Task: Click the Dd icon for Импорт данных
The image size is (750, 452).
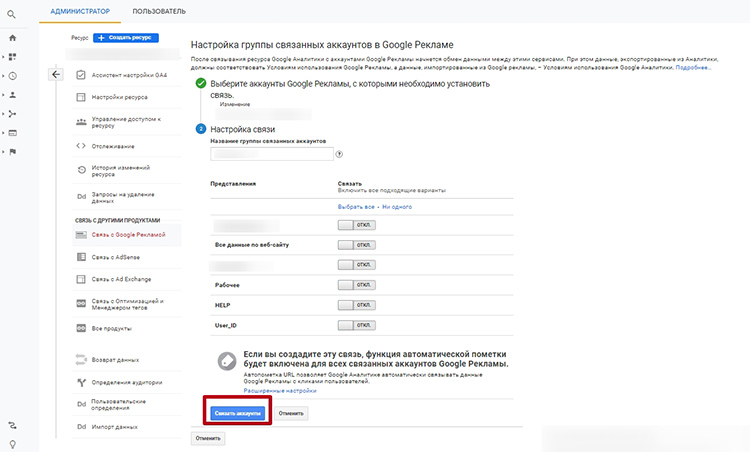Action: point(81,427)
